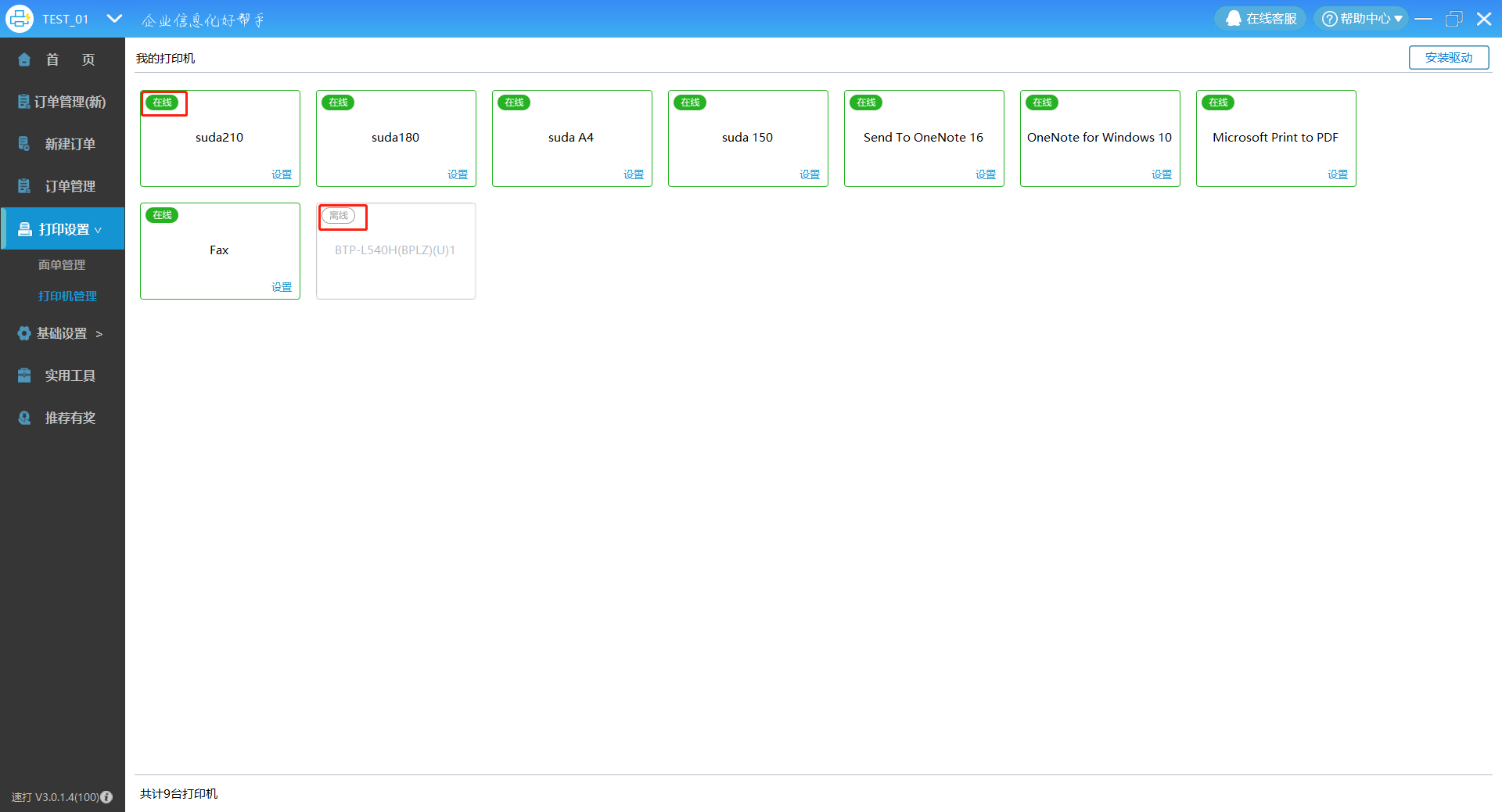
Task: Open the 在线客服 online support chat
Action: pos(1260,18)
